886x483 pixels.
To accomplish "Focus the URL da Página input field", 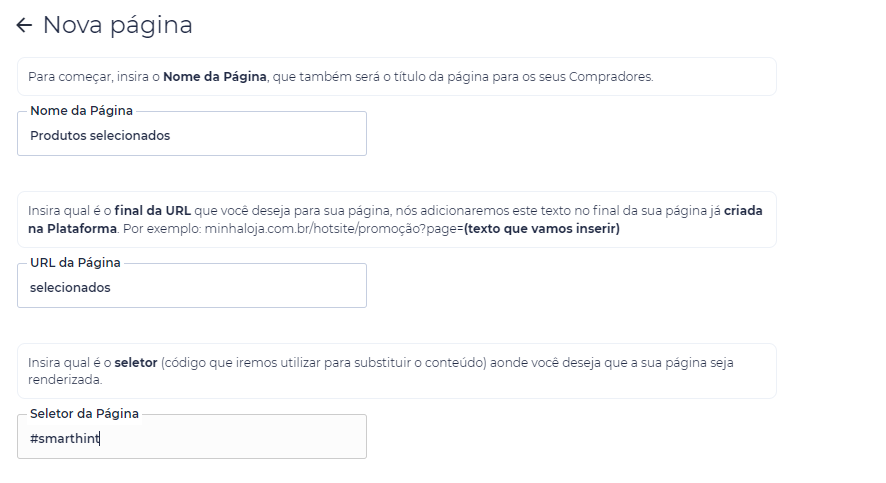I will click(192, 285).
